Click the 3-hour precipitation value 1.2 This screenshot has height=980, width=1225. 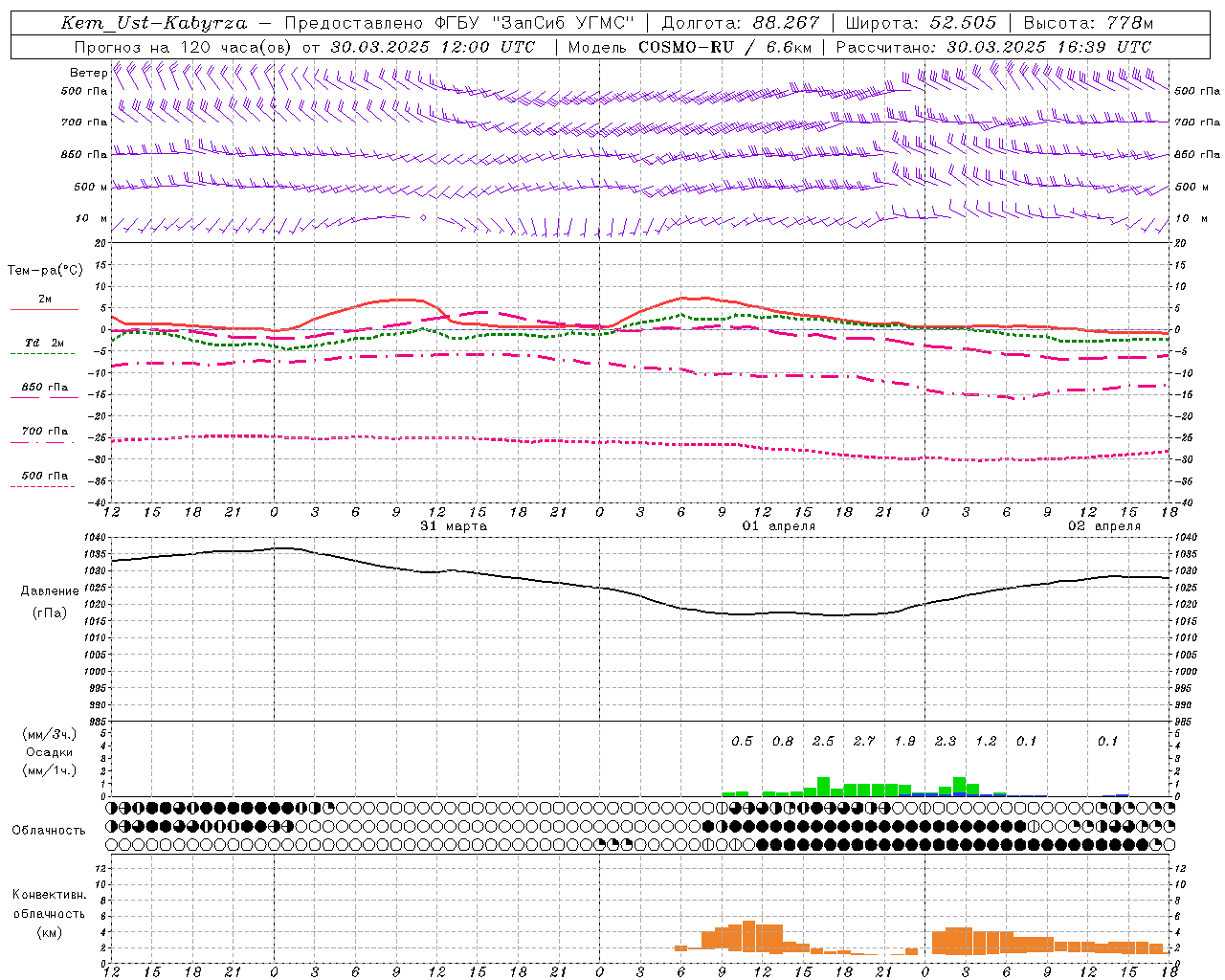986,742
